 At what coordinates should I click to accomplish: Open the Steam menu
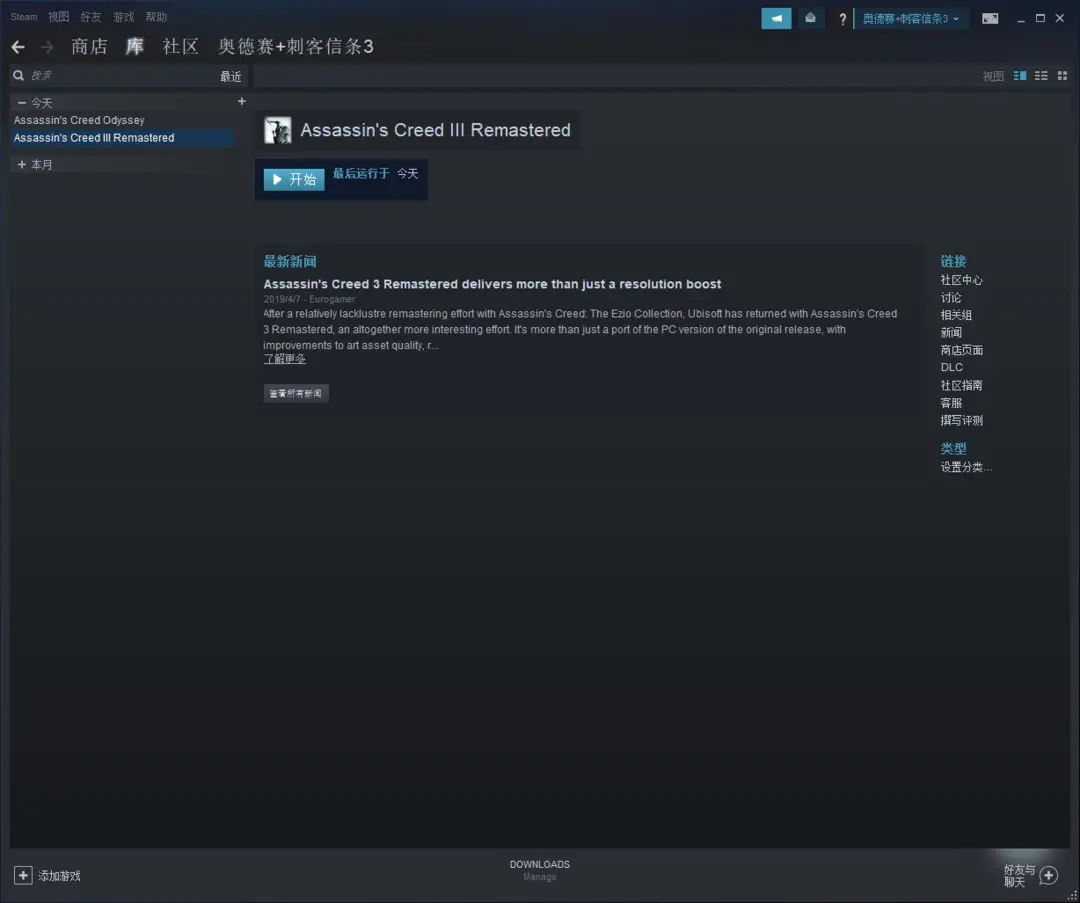point(24,17)
